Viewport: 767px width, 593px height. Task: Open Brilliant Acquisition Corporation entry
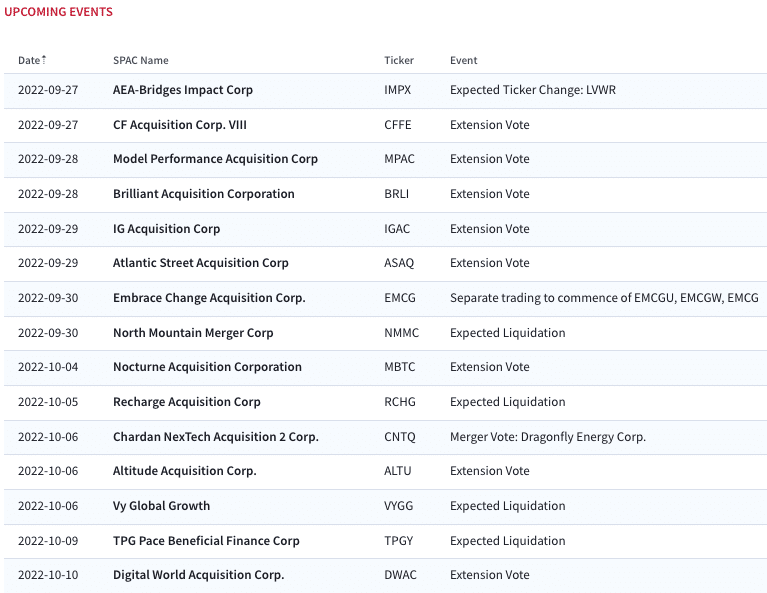tap(203, 194)
